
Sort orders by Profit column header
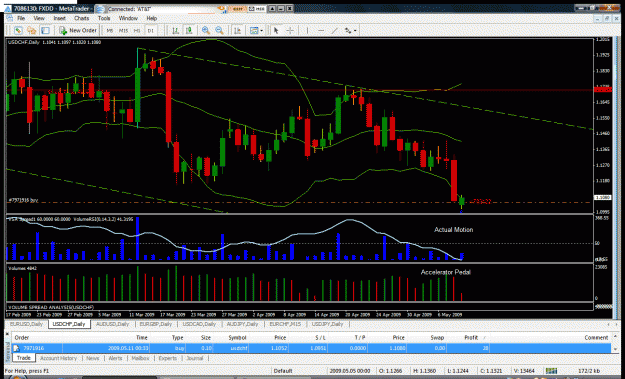471,338
